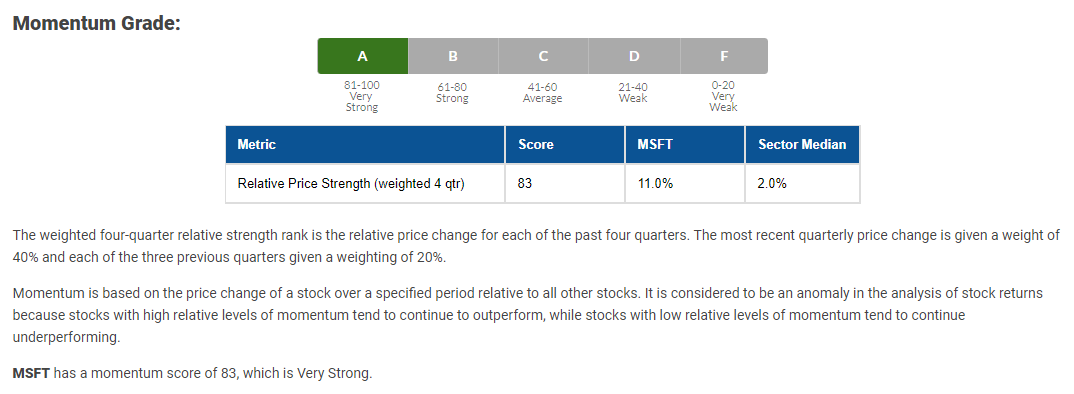This screenshot has height=394, width=1074.
Task: Click the B grade segment
Action: coord(453,56)
